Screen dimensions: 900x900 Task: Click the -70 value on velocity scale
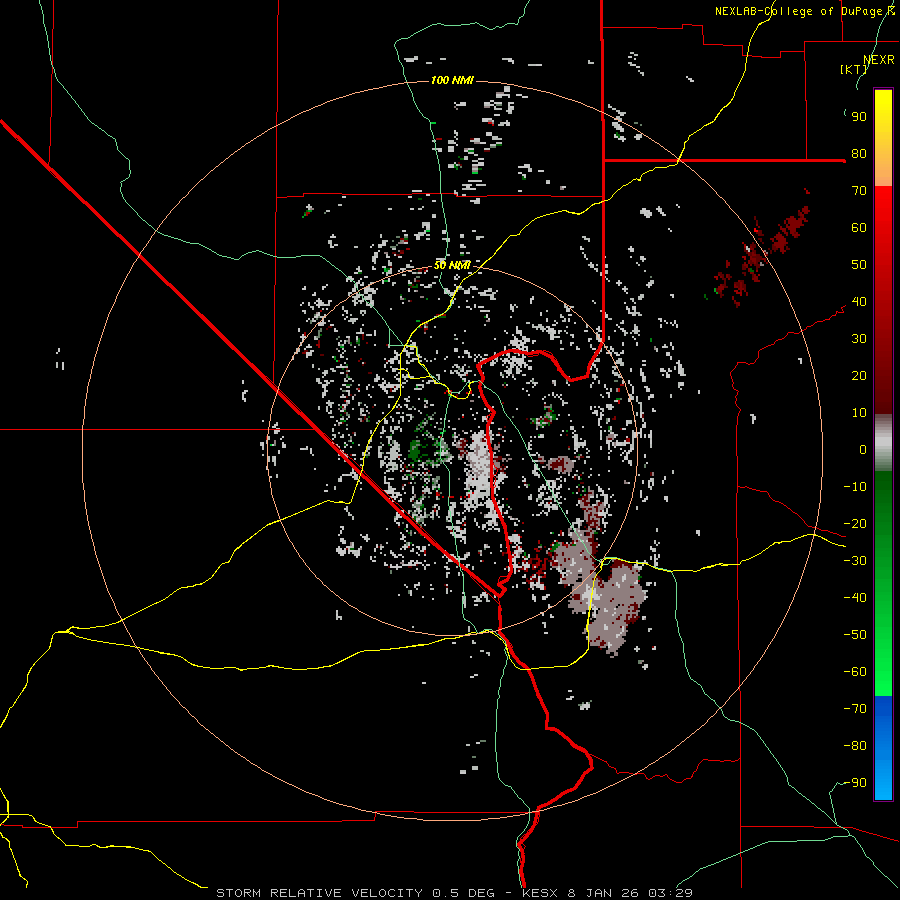pos(855,709)
